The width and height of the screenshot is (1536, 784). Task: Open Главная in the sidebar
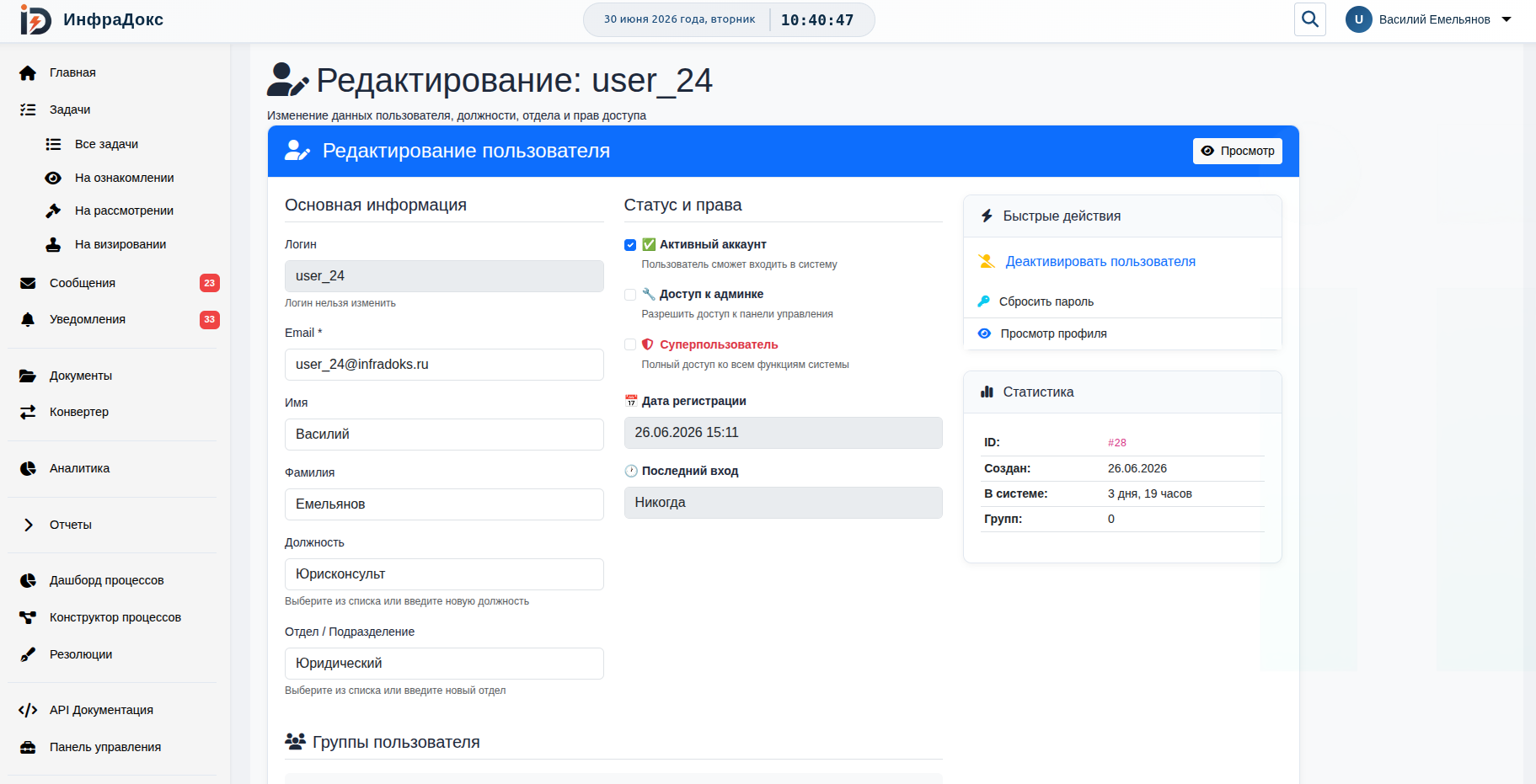[72, 72]
